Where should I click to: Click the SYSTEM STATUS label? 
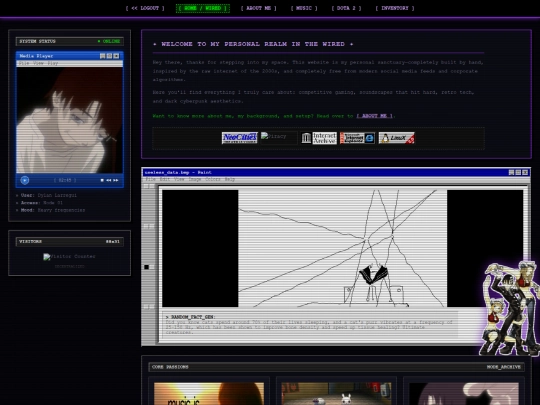(x=37, y=41)
